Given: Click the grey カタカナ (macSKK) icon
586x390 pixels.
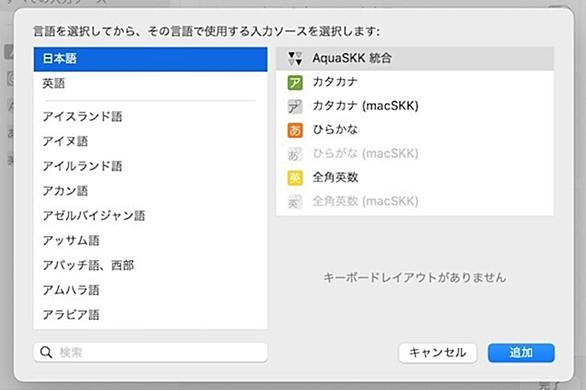Looking at the screenshot, I should (295, 106).
